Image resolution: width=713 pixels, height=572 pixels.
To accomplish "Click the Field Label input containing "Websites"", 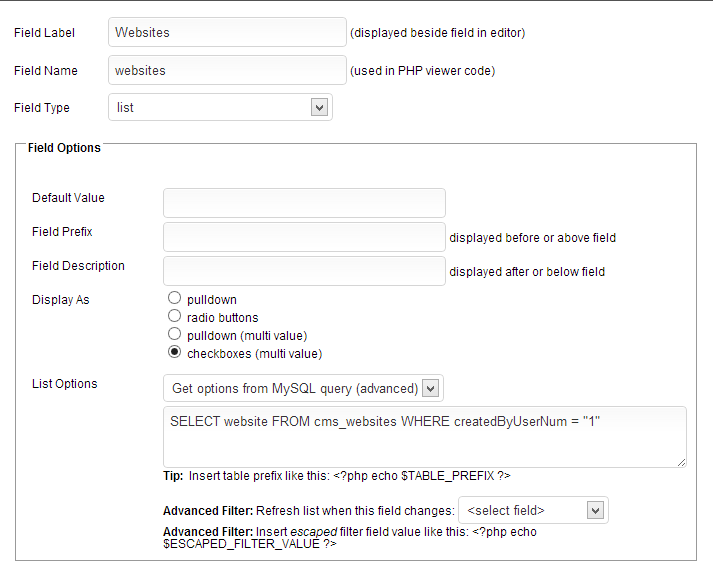I will point(226,32).
